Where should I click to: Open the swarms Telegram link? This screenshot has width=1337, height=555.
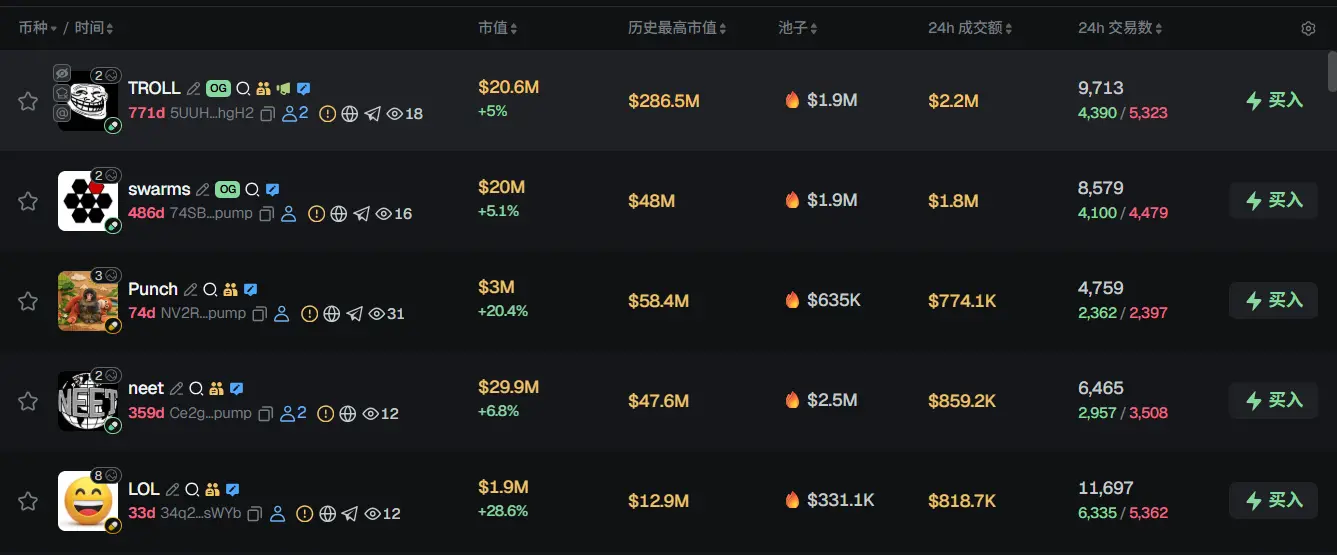(x=362, y=214)
